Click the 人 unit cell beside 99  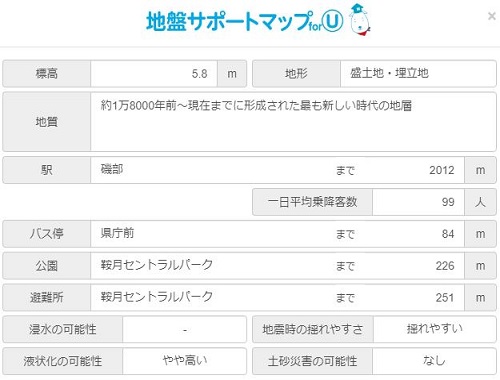(x=480, y=202)
